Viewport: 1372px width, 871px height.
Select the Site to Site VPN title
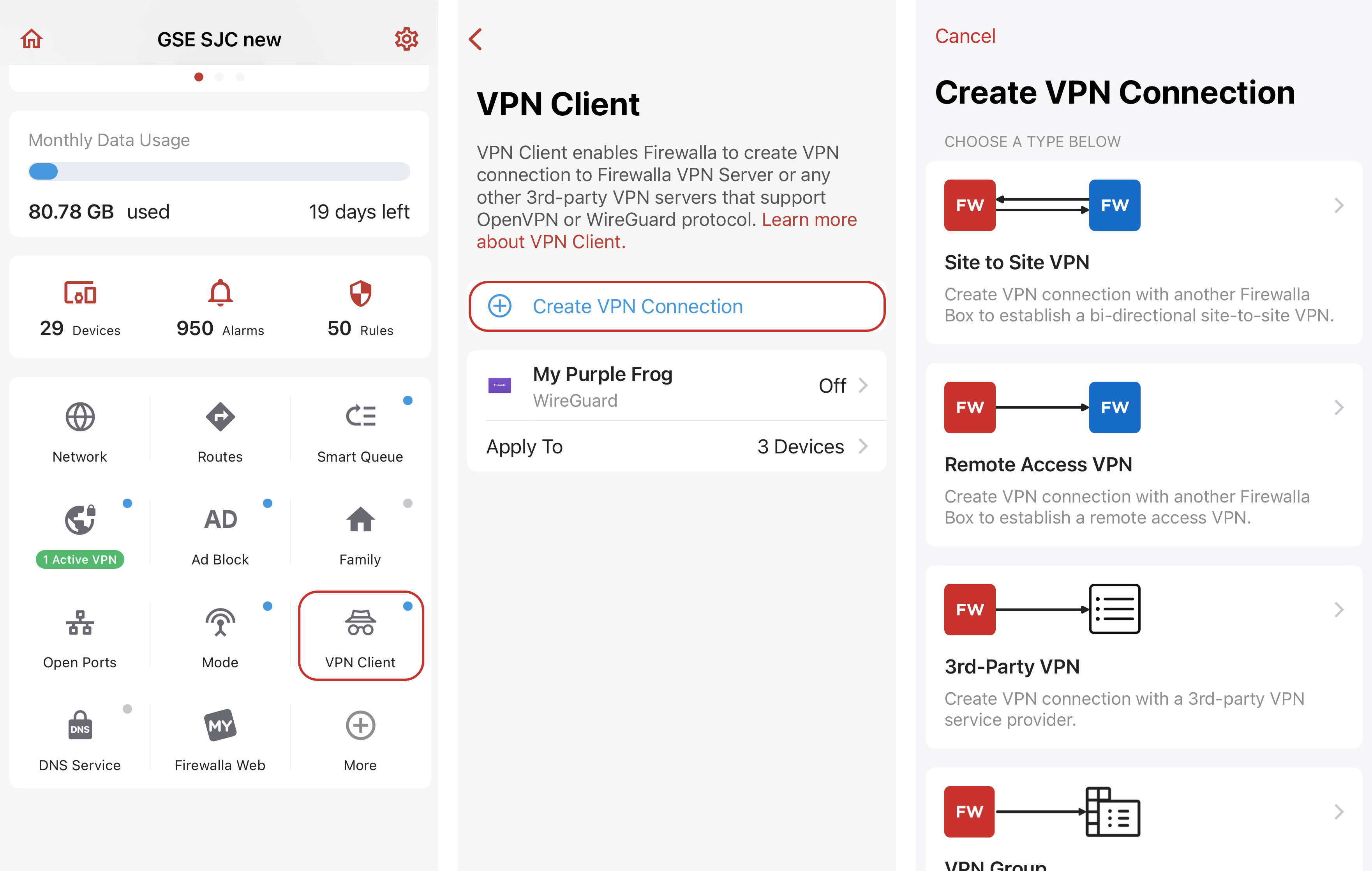[x=1016, y=263]
